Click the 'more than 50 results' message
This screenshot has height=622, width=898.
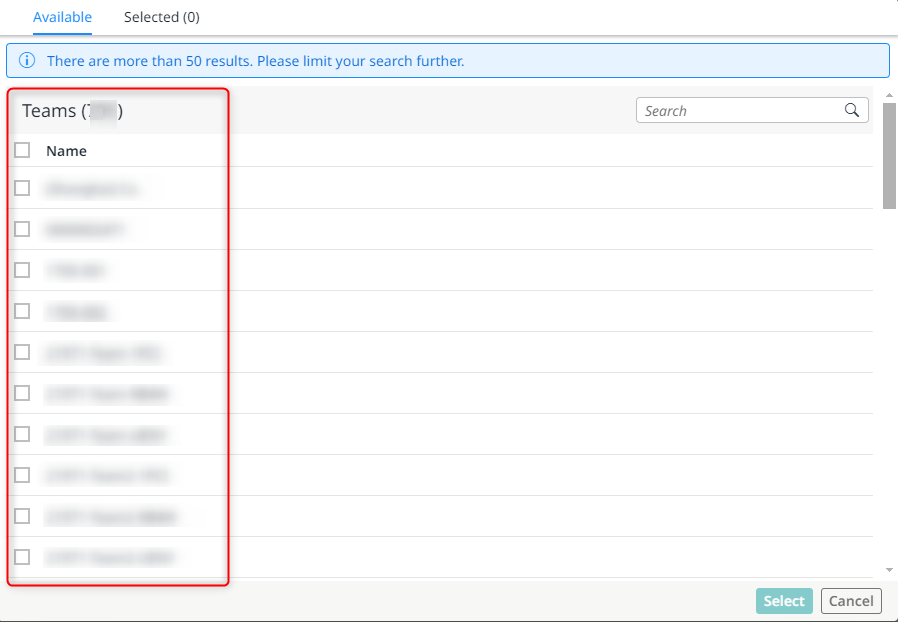[255, 61]
